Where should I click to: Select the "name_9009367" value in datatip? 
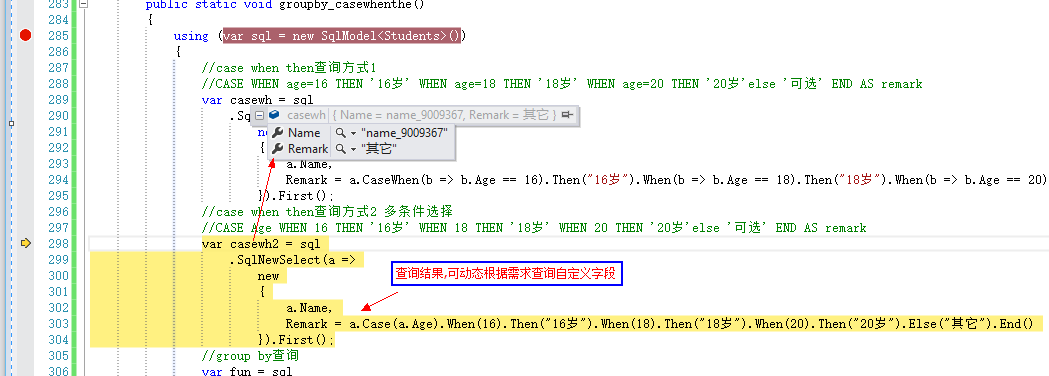[404, 132]
